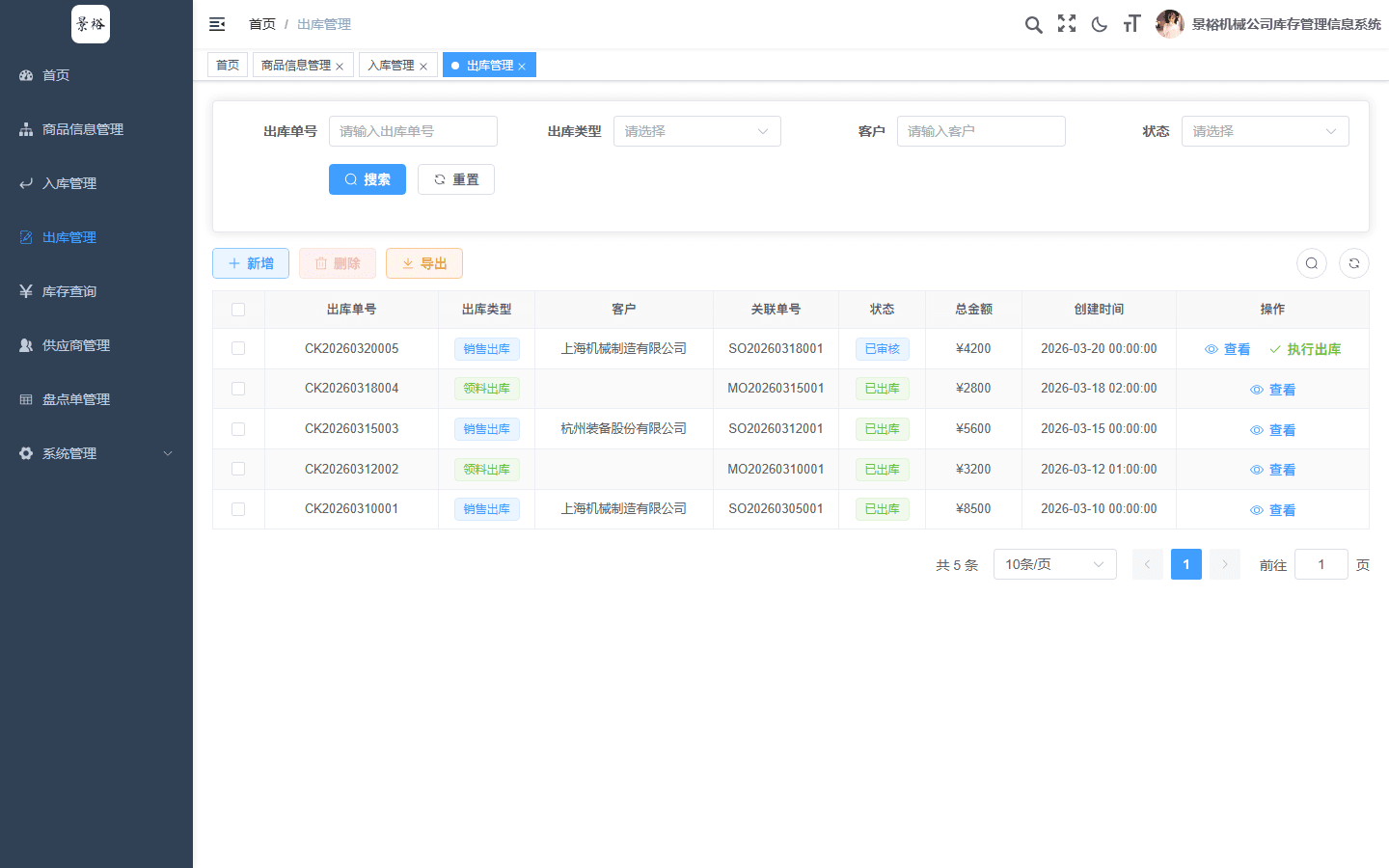The height and width of the screenshot is (868, 1389).
Task: Click 领料出库 tag in CK20260318004 row
Action: tap(487, 389)
